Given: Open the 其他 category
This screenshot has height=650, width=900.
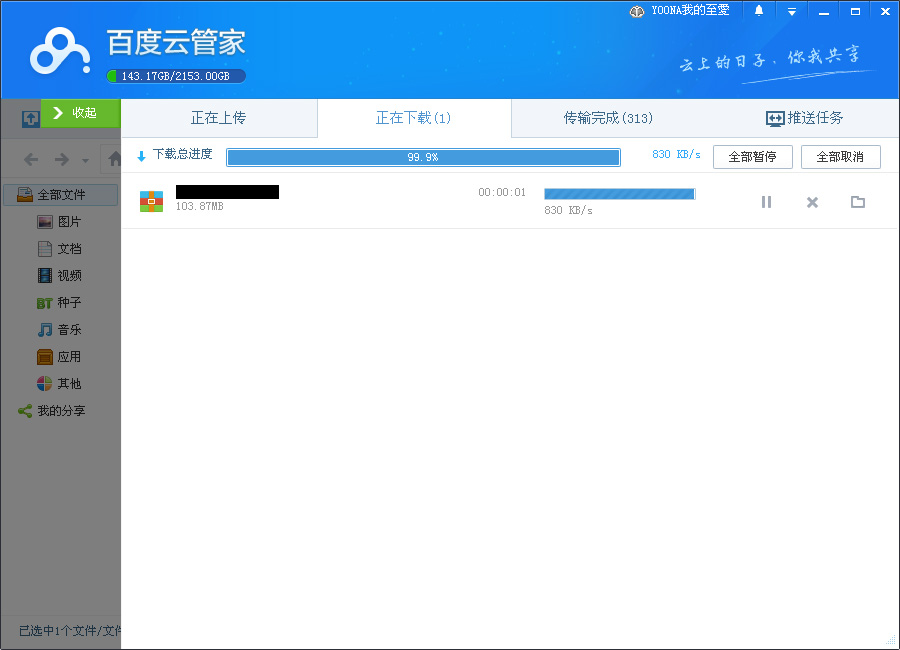Looking at the screenshot, I should 60,384.
